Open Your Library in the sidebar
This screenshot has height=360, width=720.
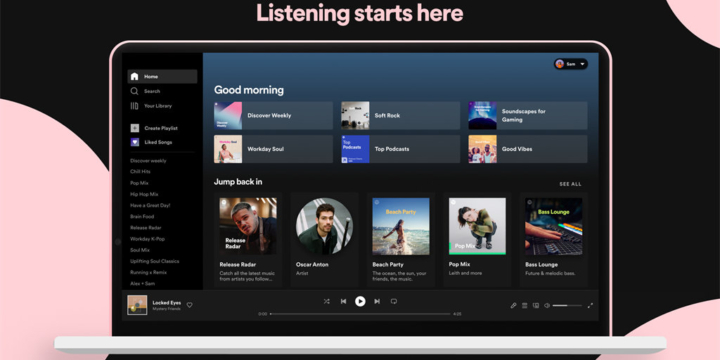151,106
